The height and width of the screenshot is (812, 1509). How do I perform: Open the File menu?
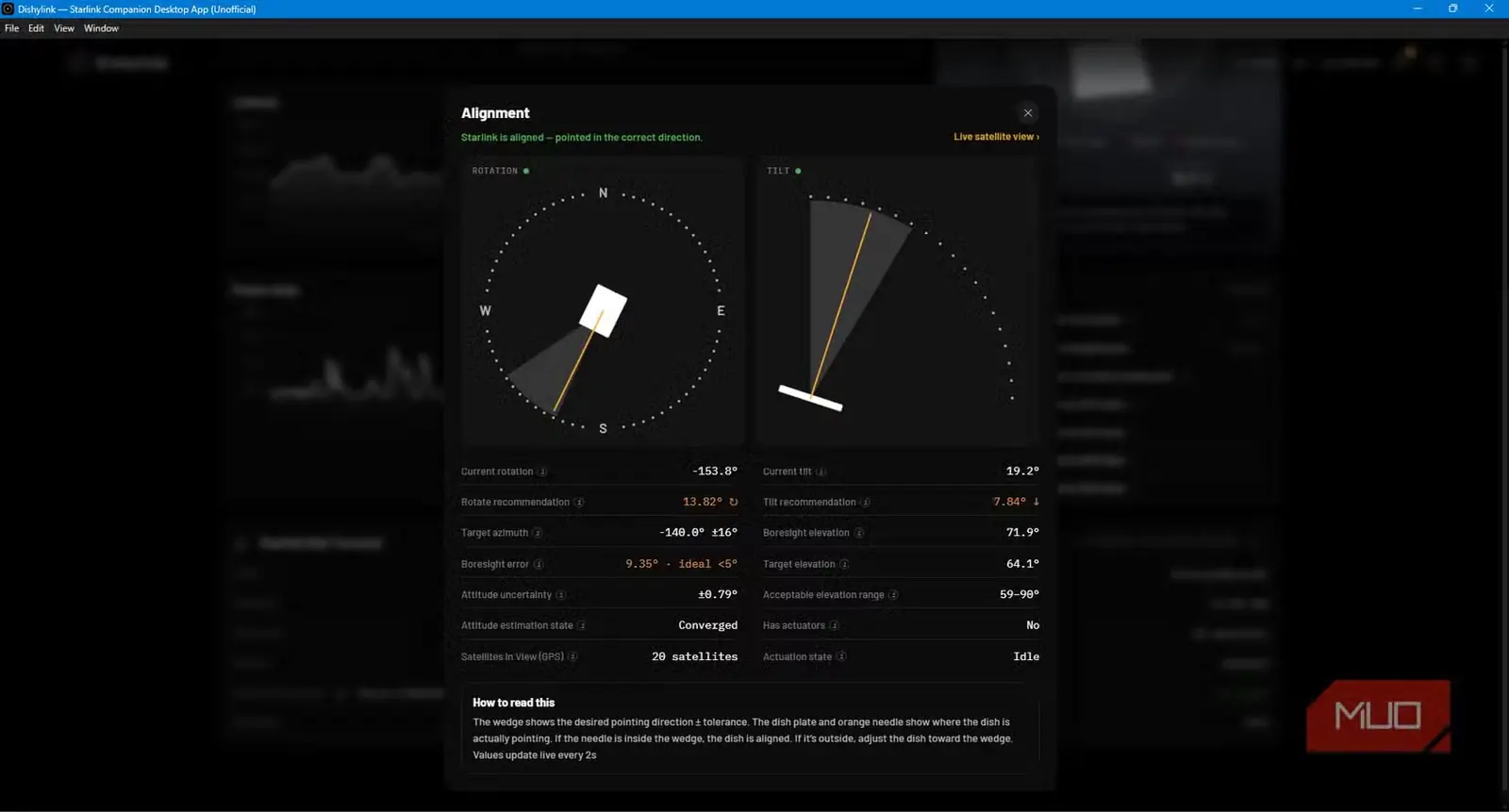coord(11,28)
